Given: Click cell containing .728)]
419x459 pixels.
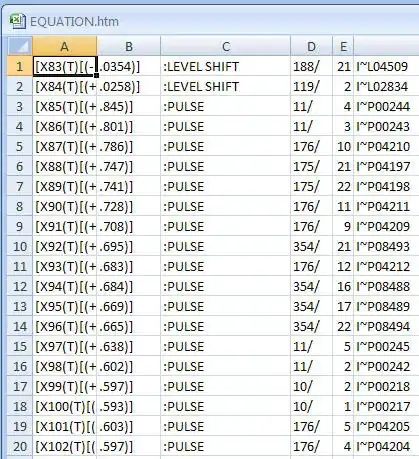Looking at the screenshot, I should click(129, 206).
